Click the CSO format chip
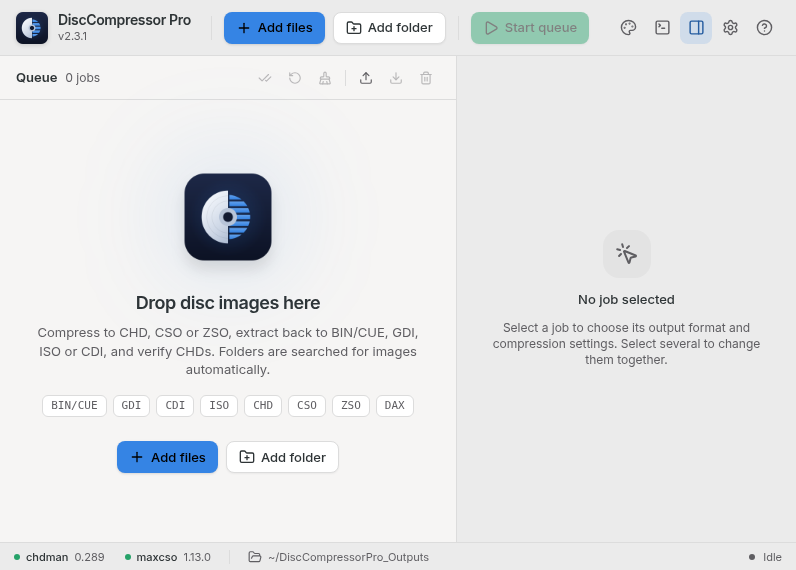The width and height of the screenshot is (796, 570). coord(307,406)
